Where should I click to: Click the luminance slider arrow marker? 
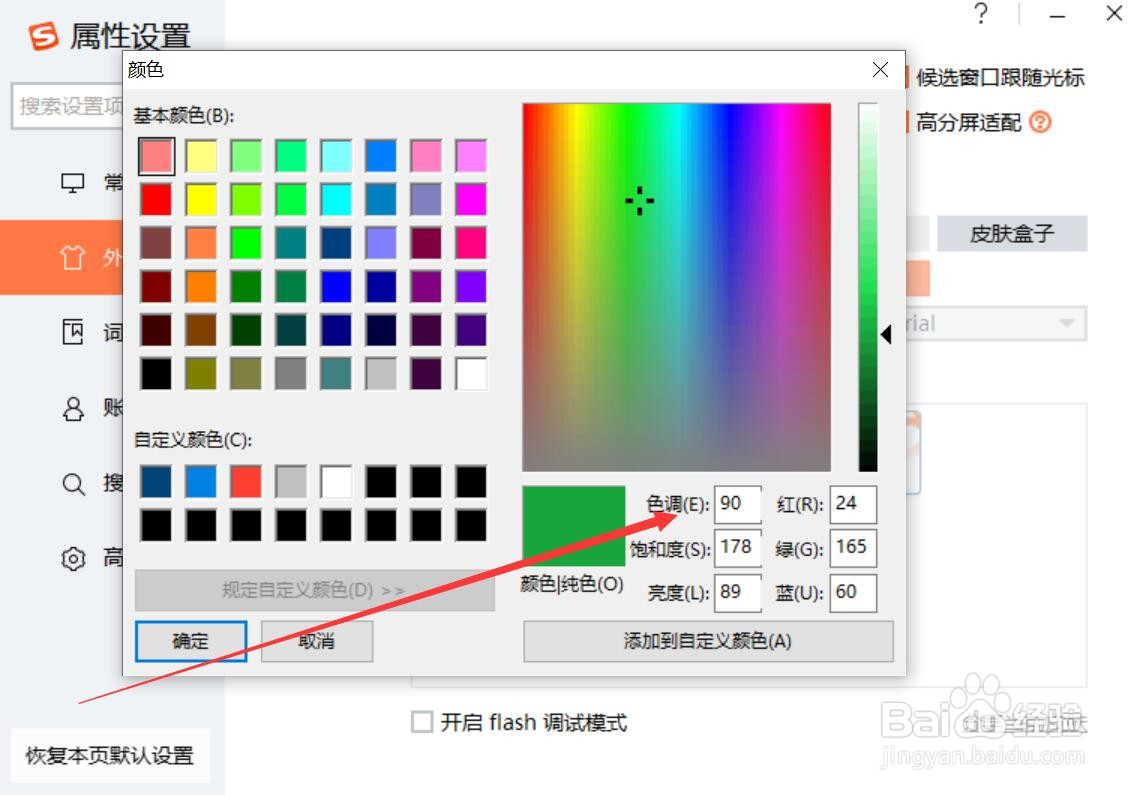[x=886, y=335]
